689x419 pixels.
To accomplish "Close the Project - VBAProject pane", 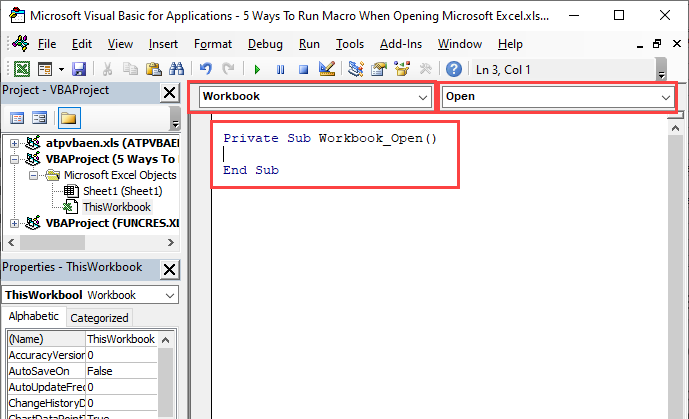I will point(170,93).
